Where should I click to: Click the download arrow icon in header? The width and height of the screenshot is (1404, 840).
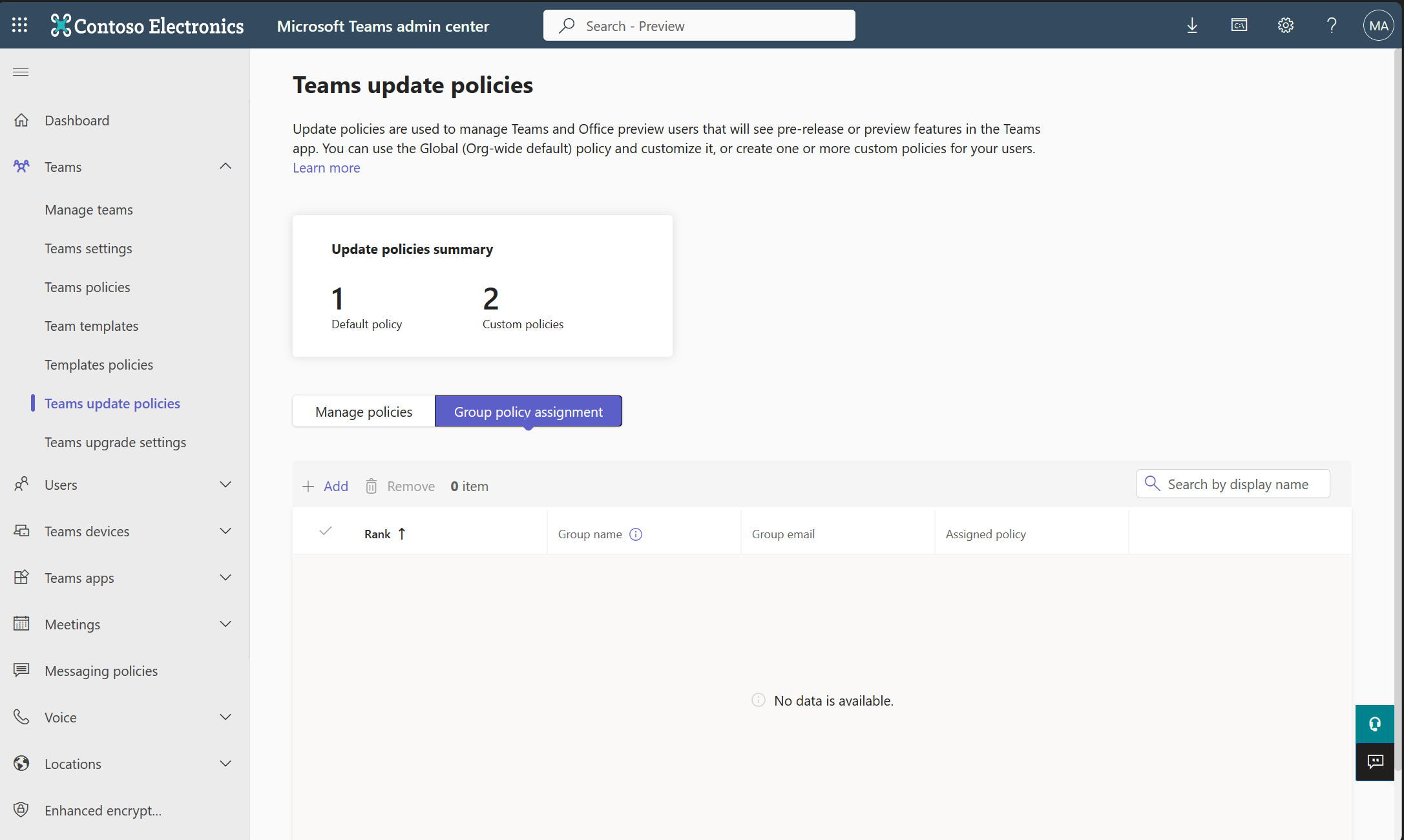click(x=1192, y=26)
